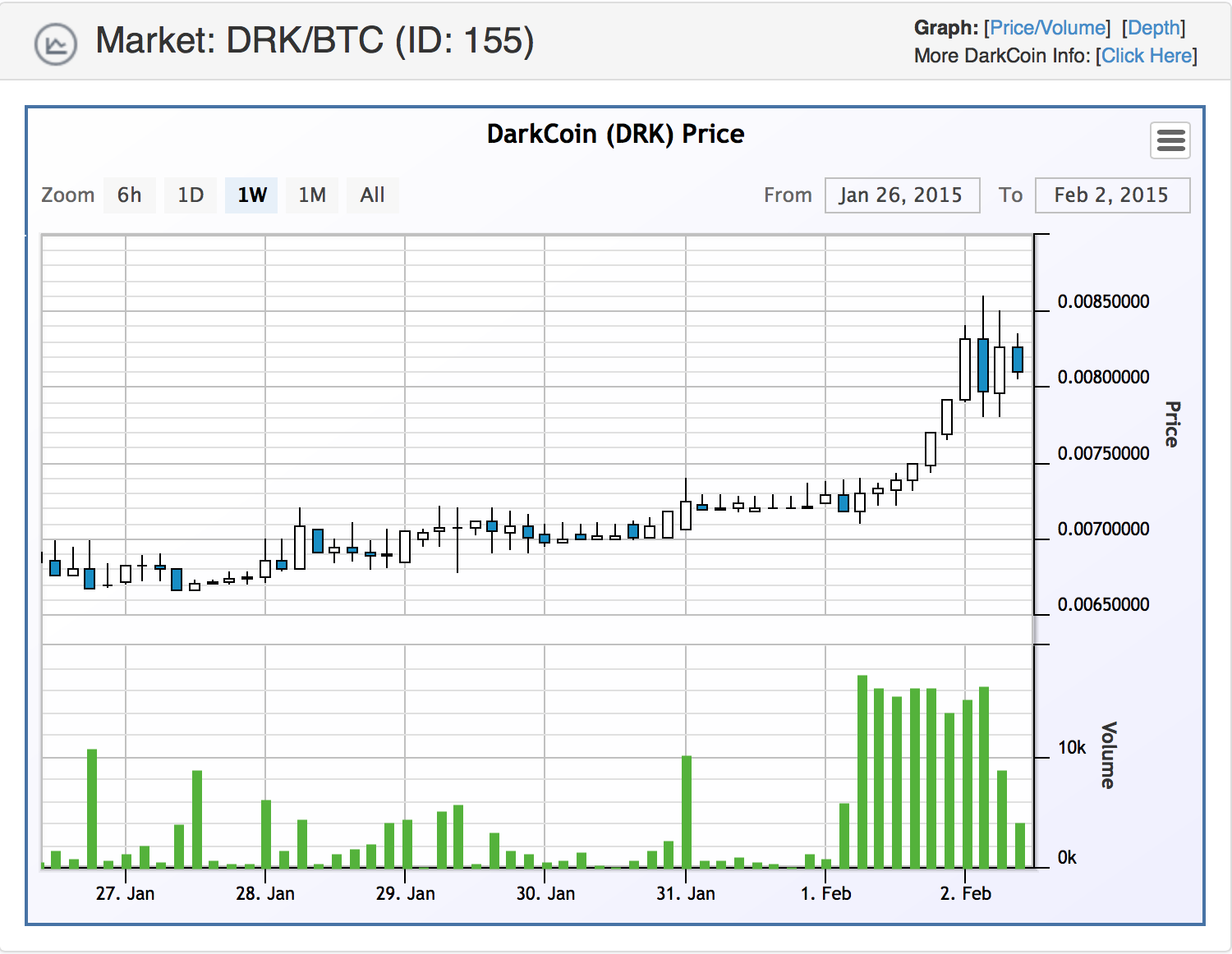
Task: Click the 10k volume axis label
Action: point(1071,748)
